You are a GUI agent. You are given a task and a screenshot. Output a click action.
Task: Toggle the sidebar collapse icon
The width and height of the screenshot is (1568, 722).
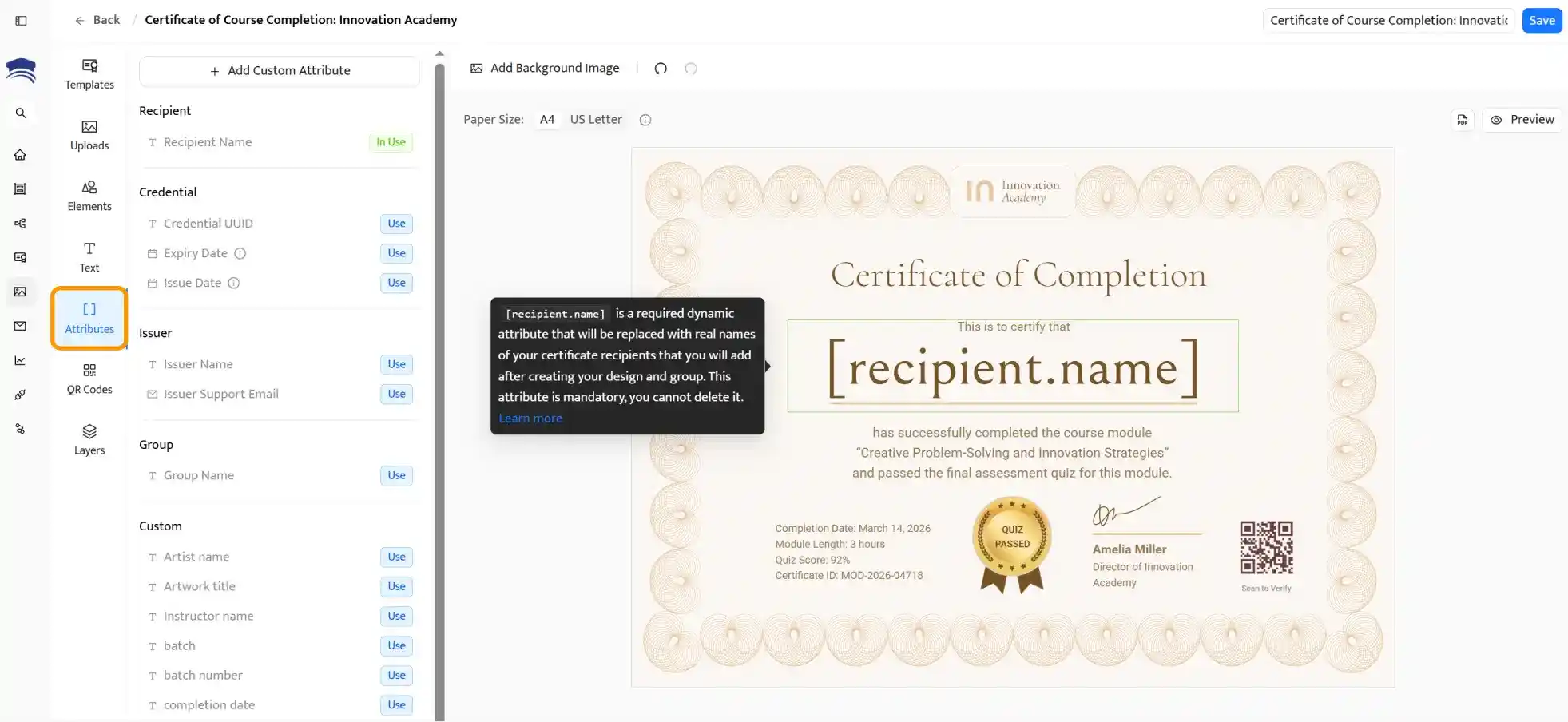coord(22,21)
